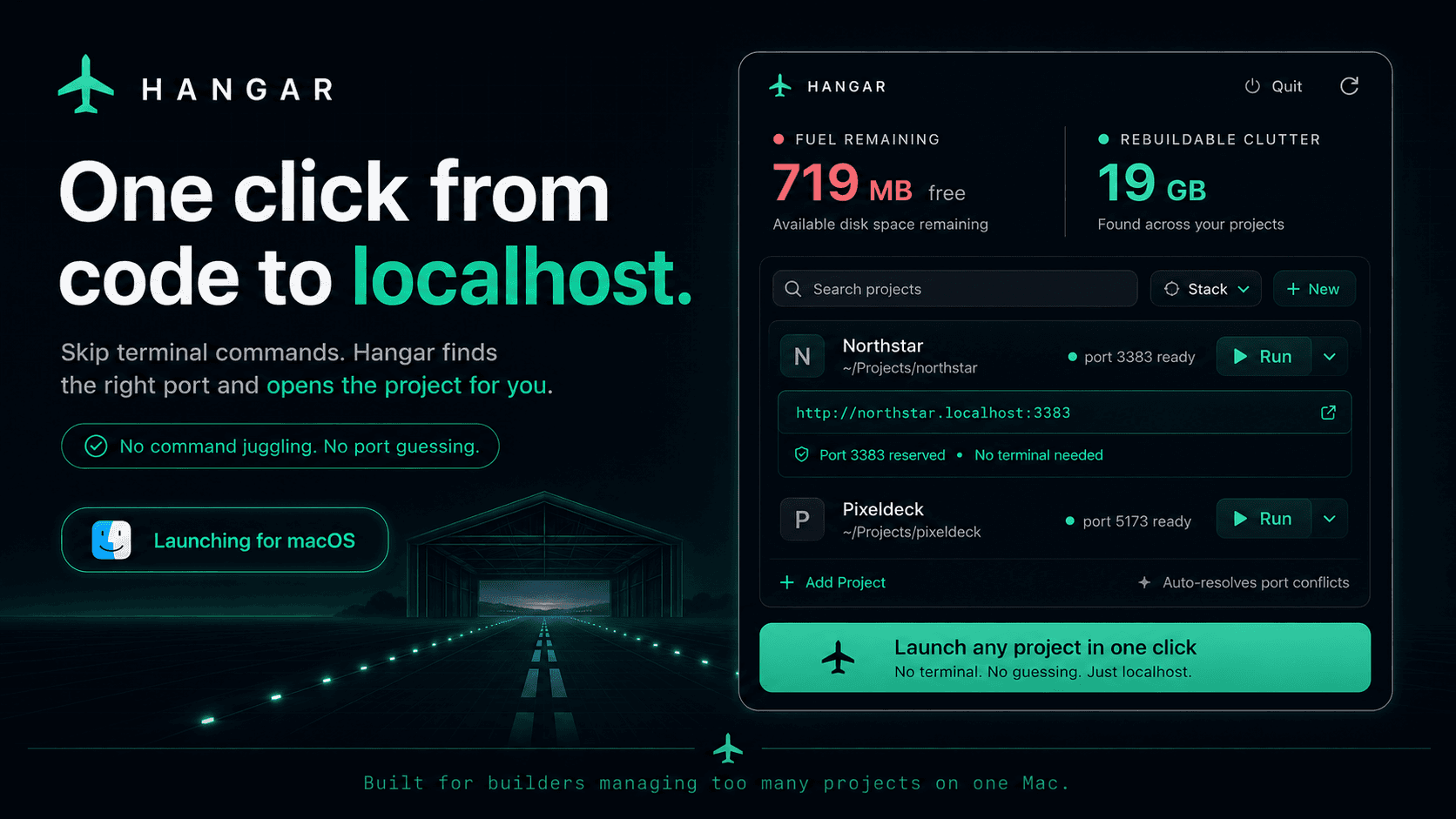This screenshot has height=819, width=1456.
Task: Expand the Northstar run options chevron
Action: pos(1330,356)
